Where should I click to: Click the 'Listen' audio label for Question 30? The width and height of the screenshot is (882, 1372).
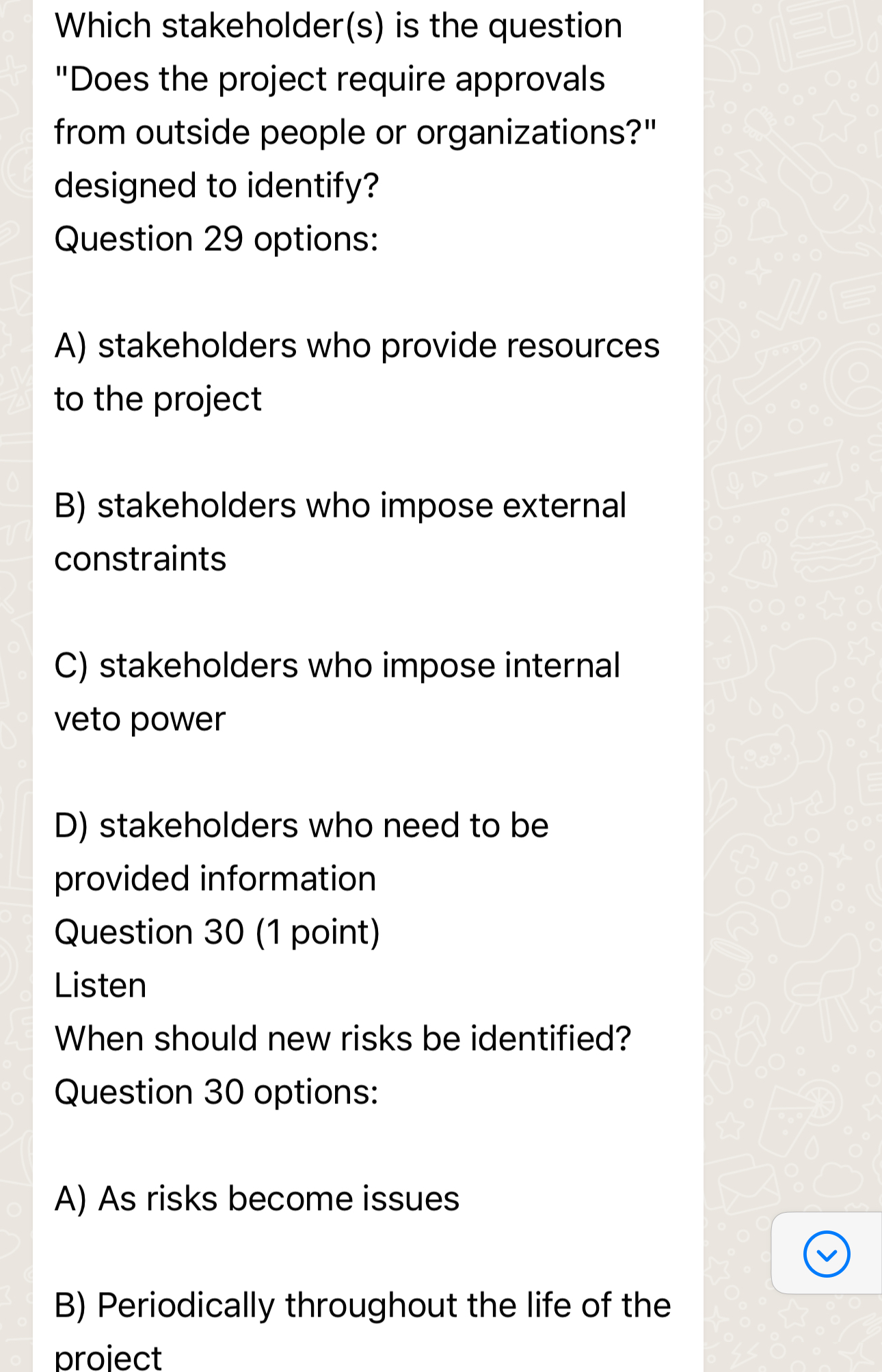[x=100, y=984]
